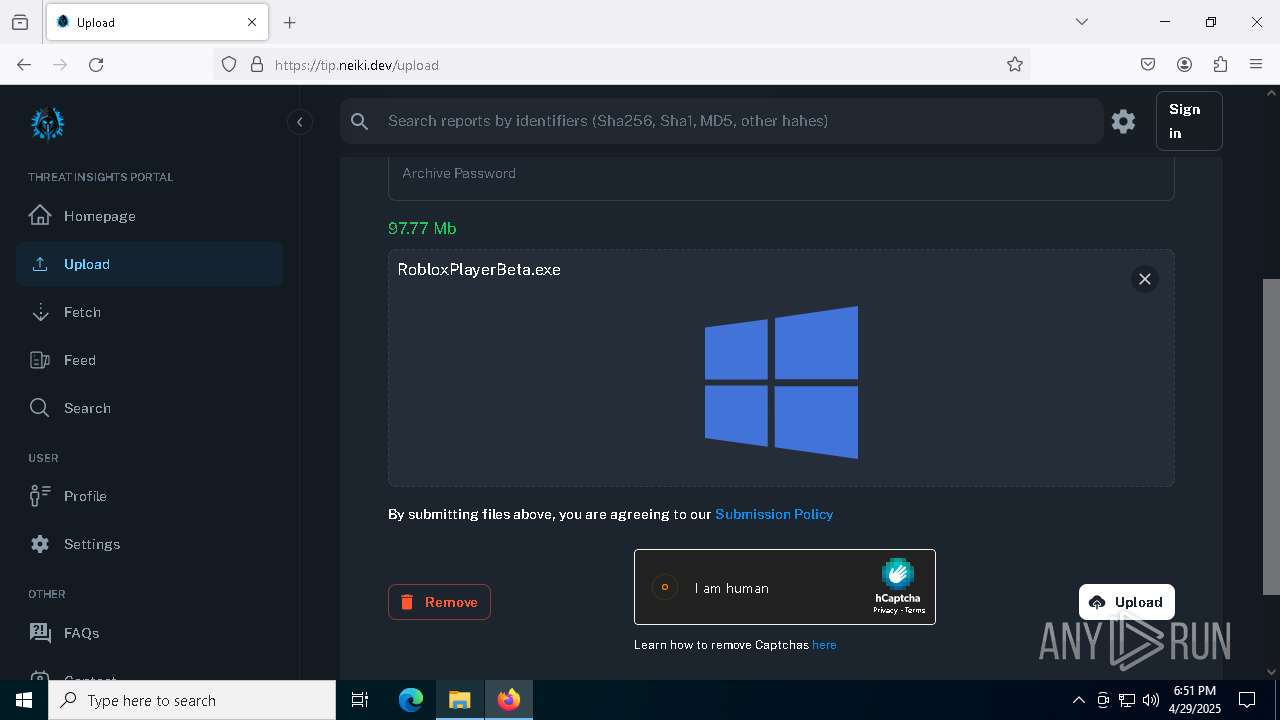
Task: Click the Firefox taskbar icon
Action: (509, 700)
